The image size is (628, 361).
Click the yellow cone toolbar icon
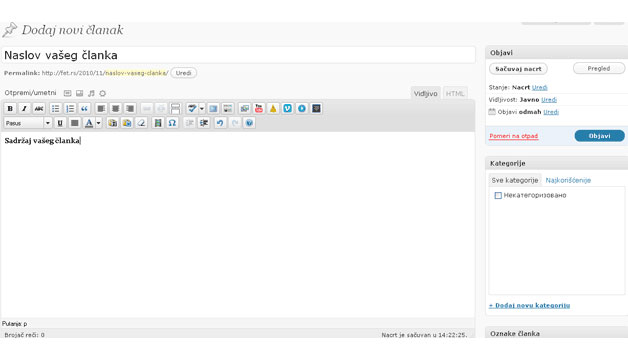[x=273, y=109]
